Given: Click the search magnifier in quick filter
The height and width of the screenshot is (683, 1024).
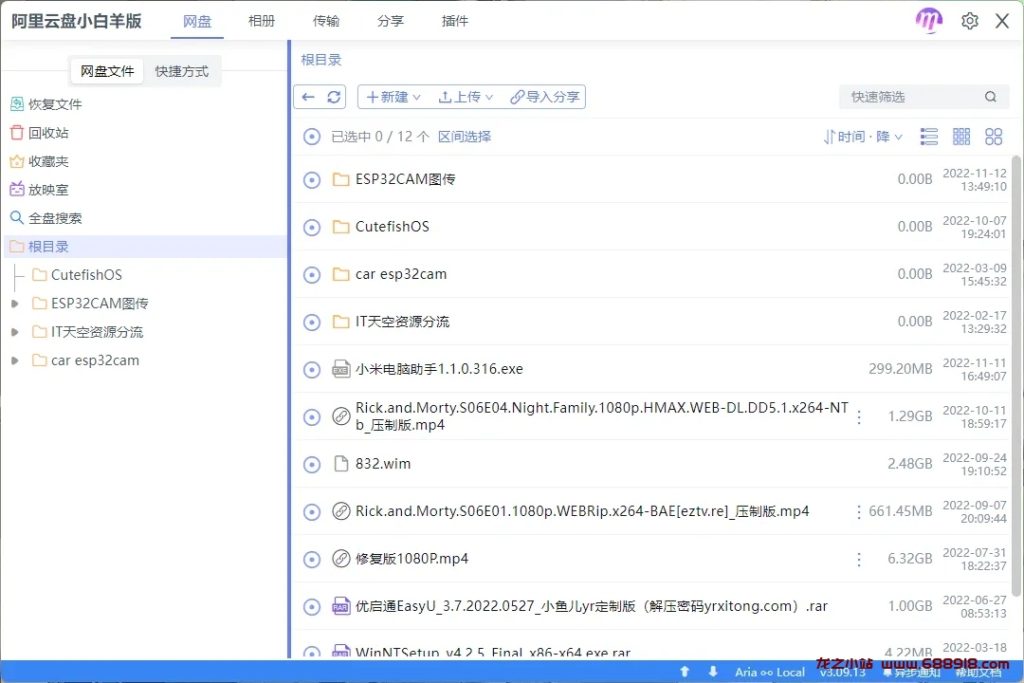Looking at the screenshot, I should click(x=991, y=97).
